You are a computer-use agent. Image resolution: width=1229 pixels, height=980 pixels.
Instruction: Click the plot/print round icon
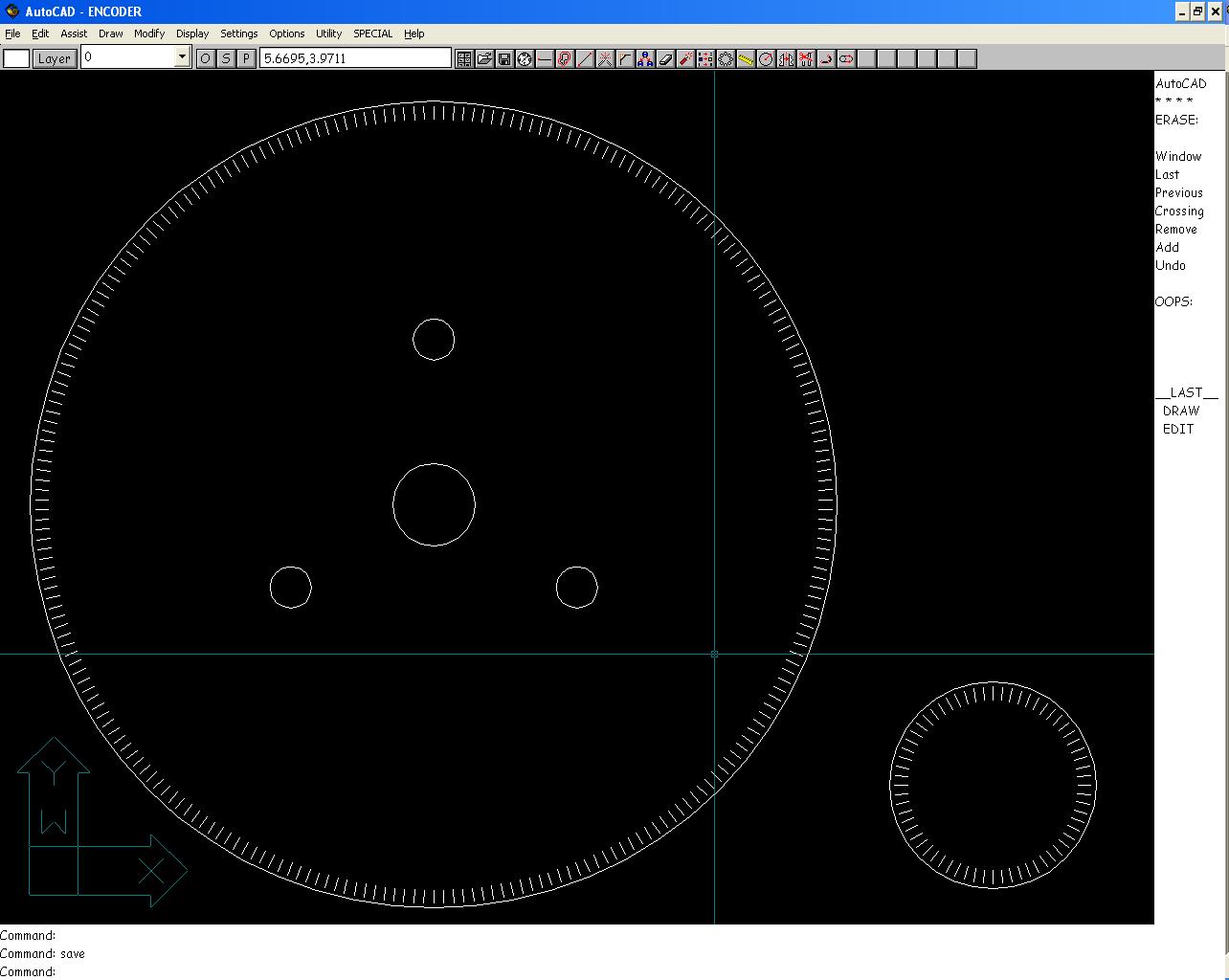point(525,58)
